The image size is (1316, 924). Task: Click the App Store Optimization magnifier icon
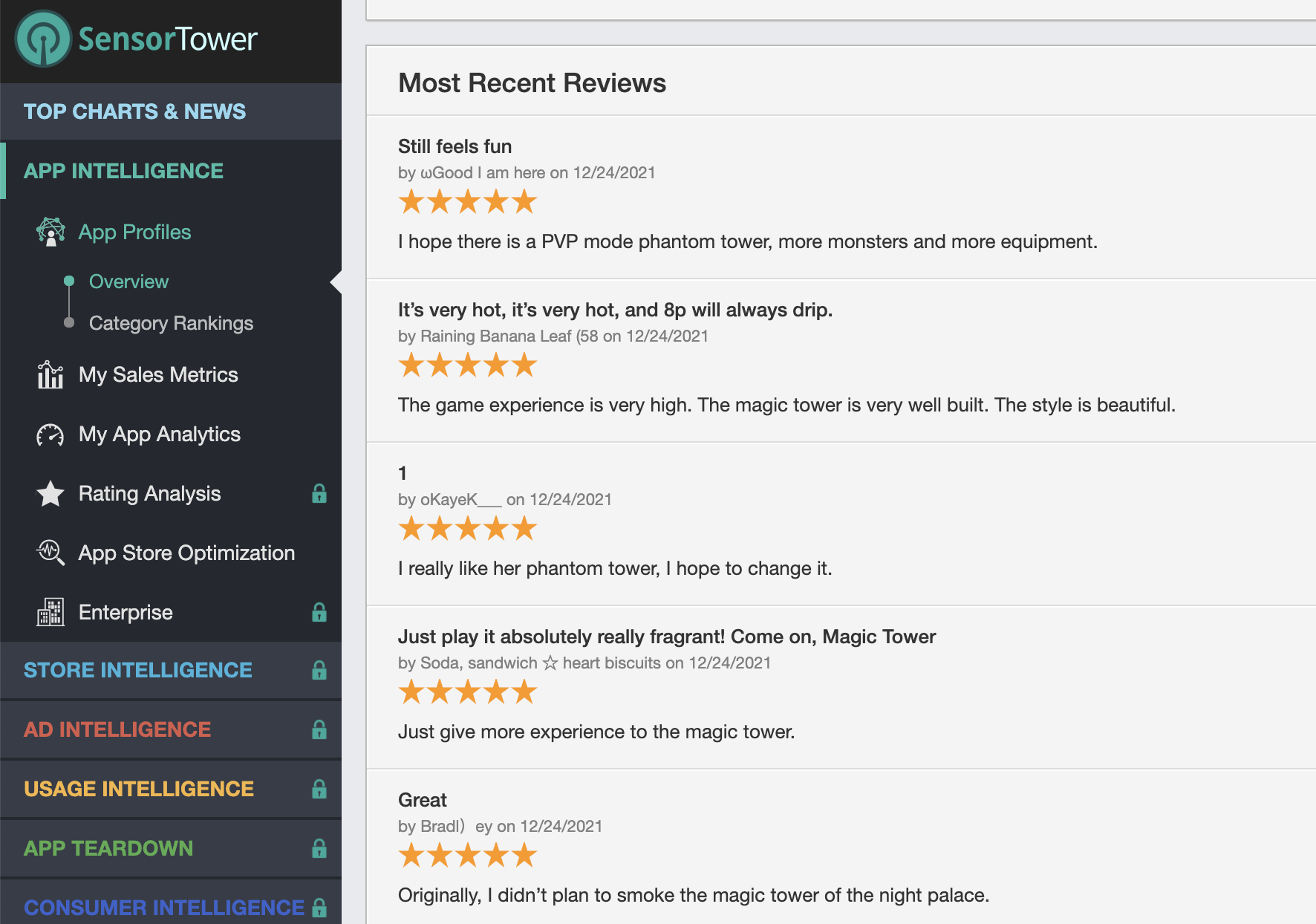click(x=51, y=553)
